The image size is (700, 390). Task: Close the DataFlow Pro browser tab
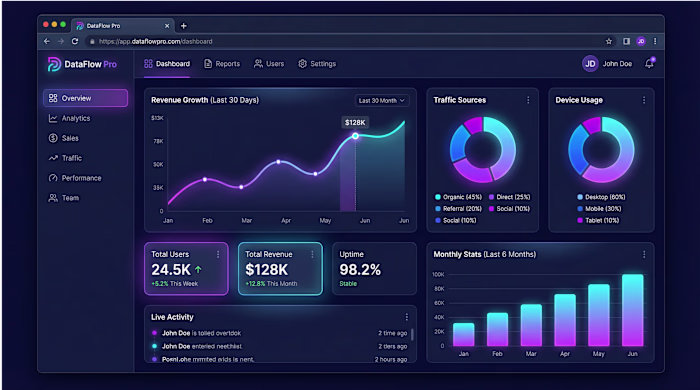click(x=167, y=26)
